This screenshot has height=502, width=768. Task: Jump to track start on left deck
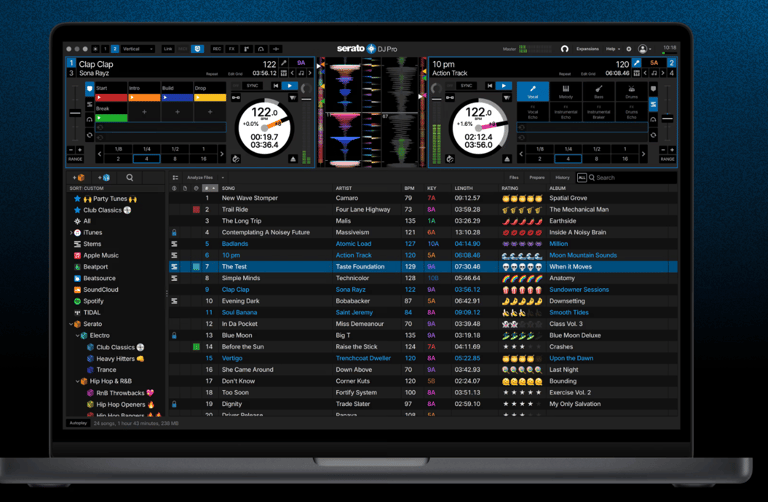(276, 86)
